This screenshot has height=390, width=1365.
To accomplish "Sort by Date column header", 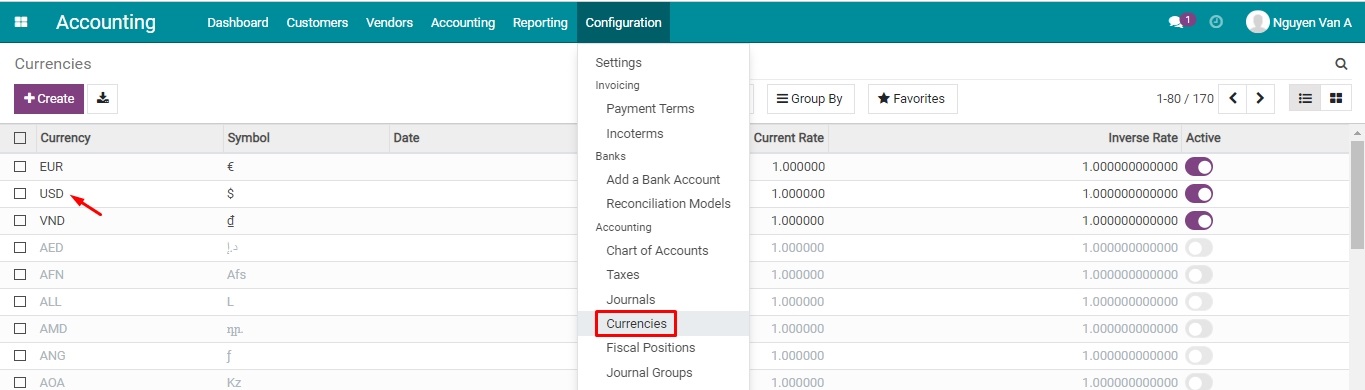I will (x=483, y=138).
